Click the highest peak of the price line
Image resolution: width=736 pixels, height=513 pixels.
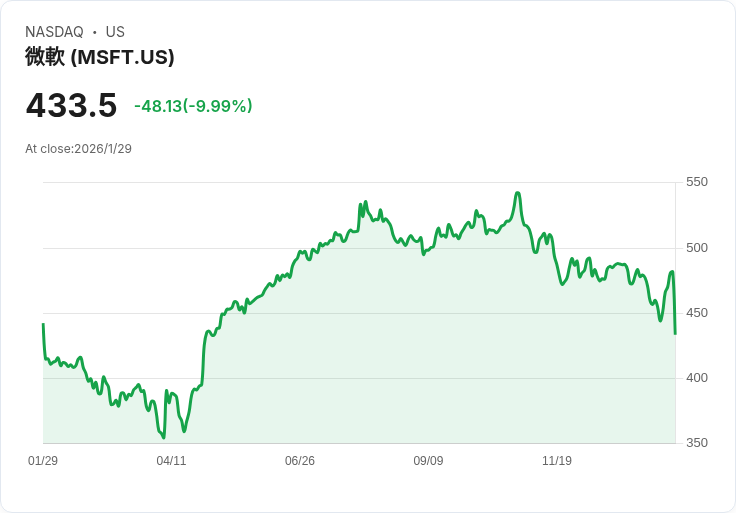517,193
